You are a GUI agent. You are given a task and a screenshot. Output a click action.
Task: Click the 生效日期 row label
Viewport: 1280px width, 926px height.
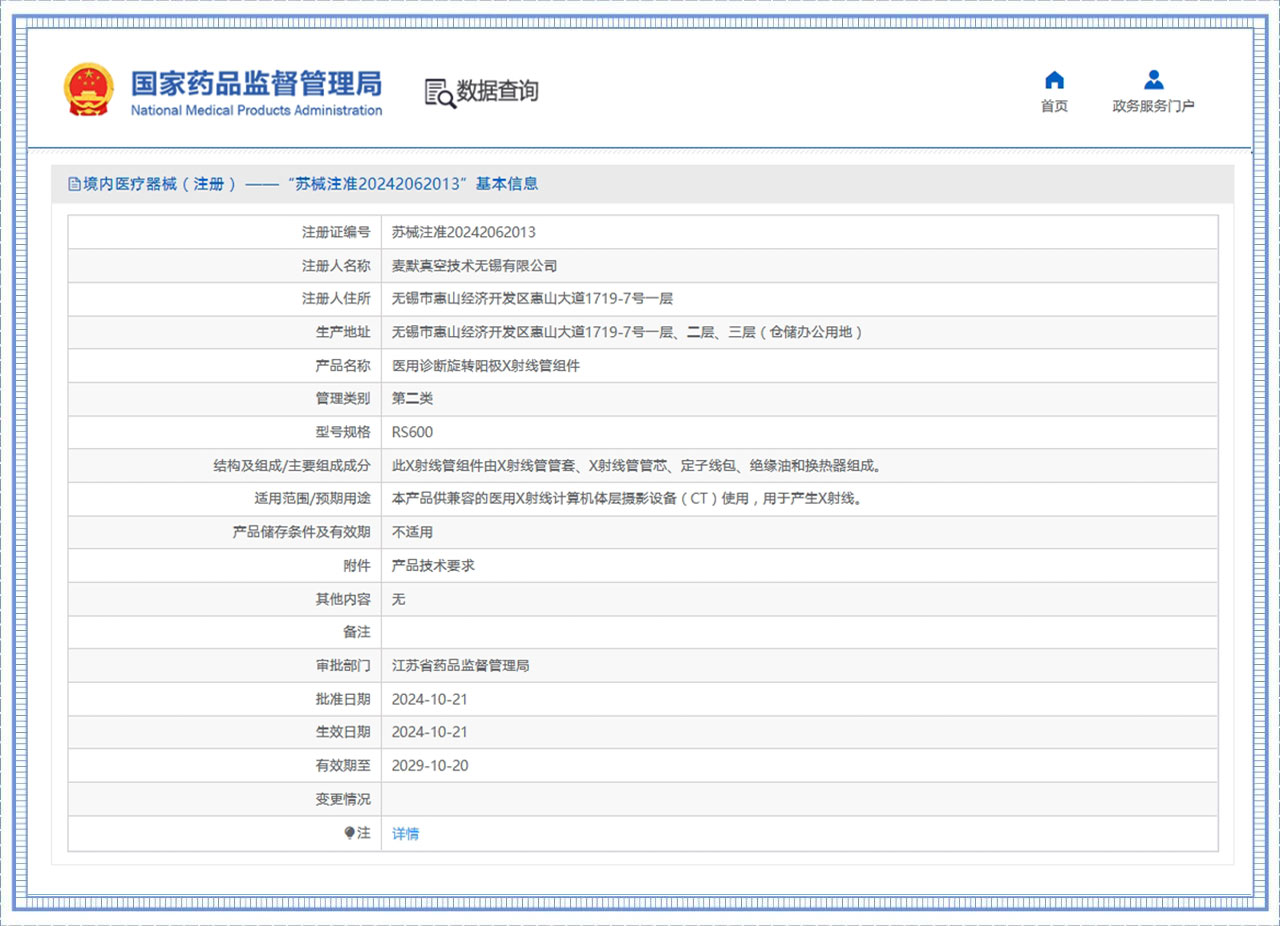[343, 732]
